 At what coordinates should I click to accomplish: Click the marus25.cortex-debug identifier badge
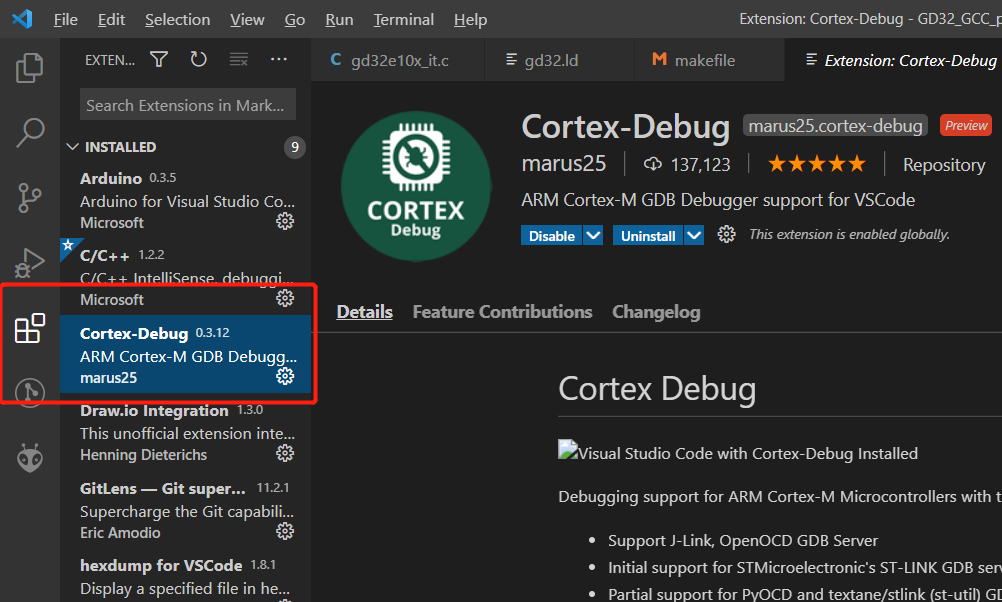click(x=835, y=126)
